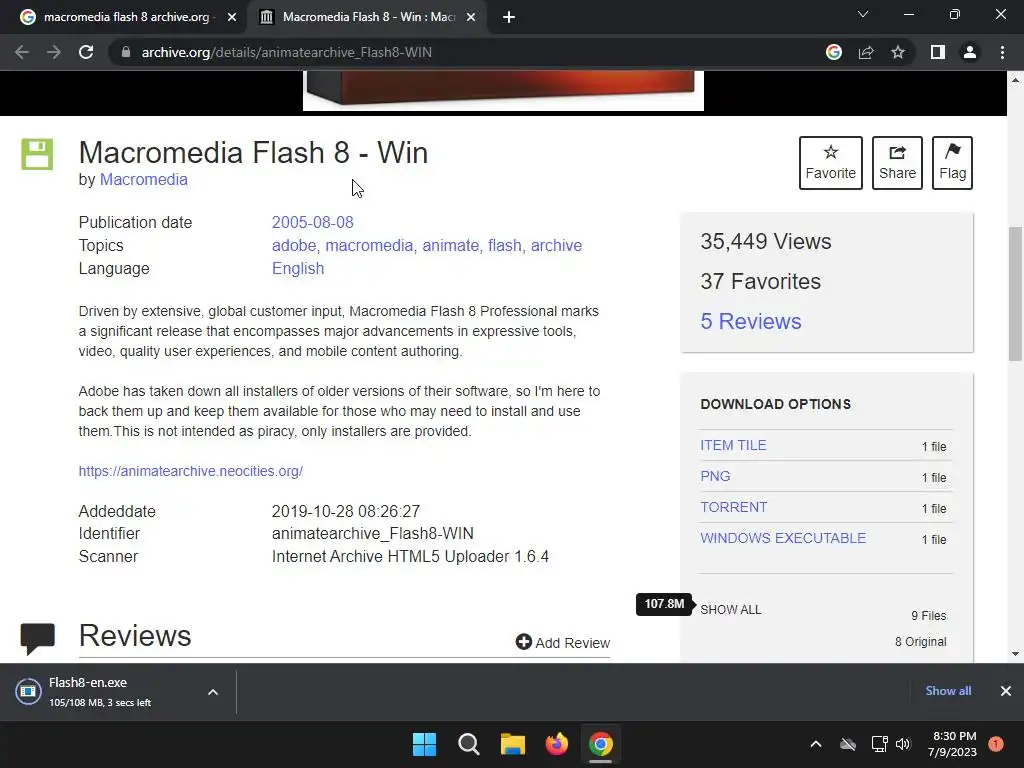This screenshot has width=1024, height=768.
Task: Download the PNG file option
Action: 715,476
